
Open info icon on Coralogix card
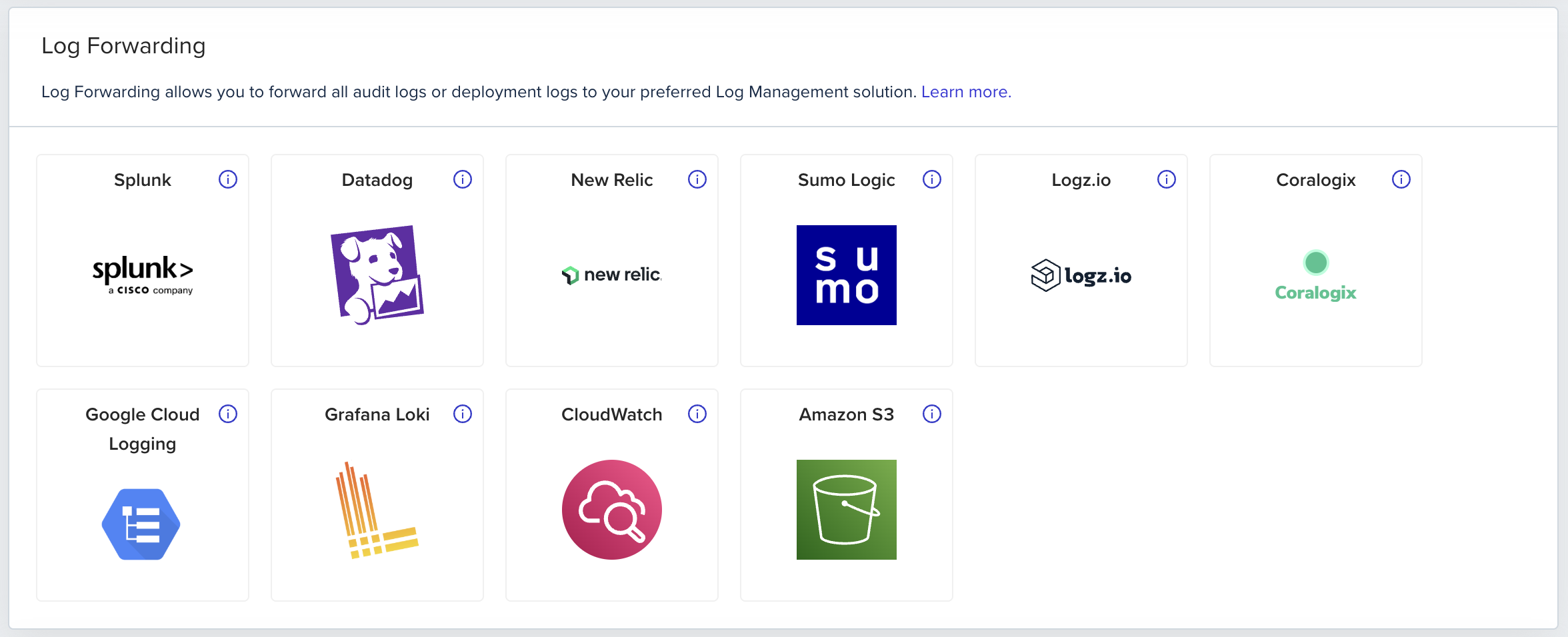click(1401, 179)
